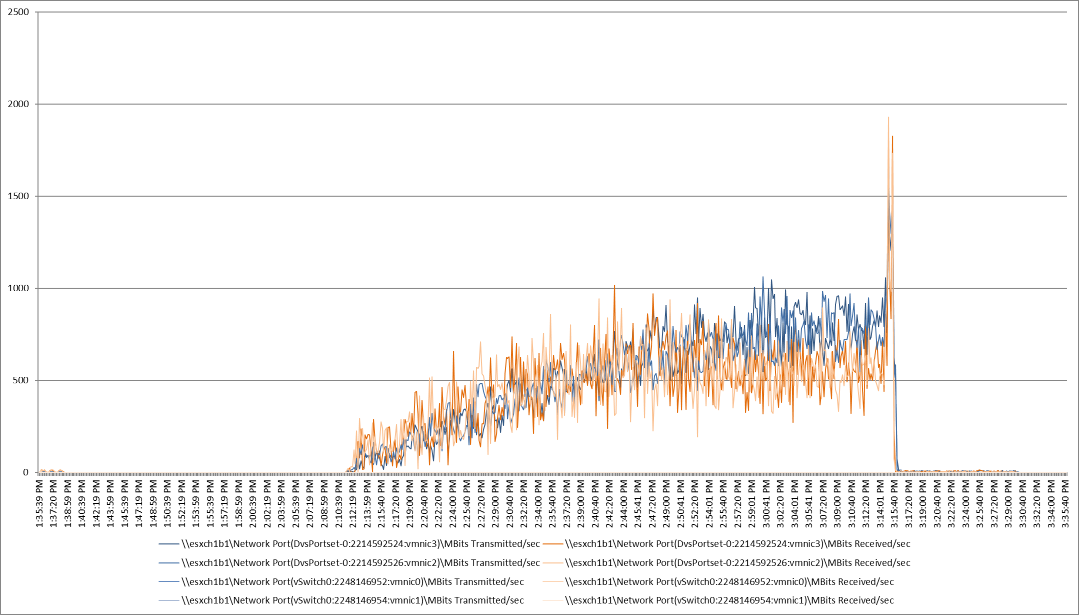
Task: Click the 500 y-axis label
Action: point(22,381)
